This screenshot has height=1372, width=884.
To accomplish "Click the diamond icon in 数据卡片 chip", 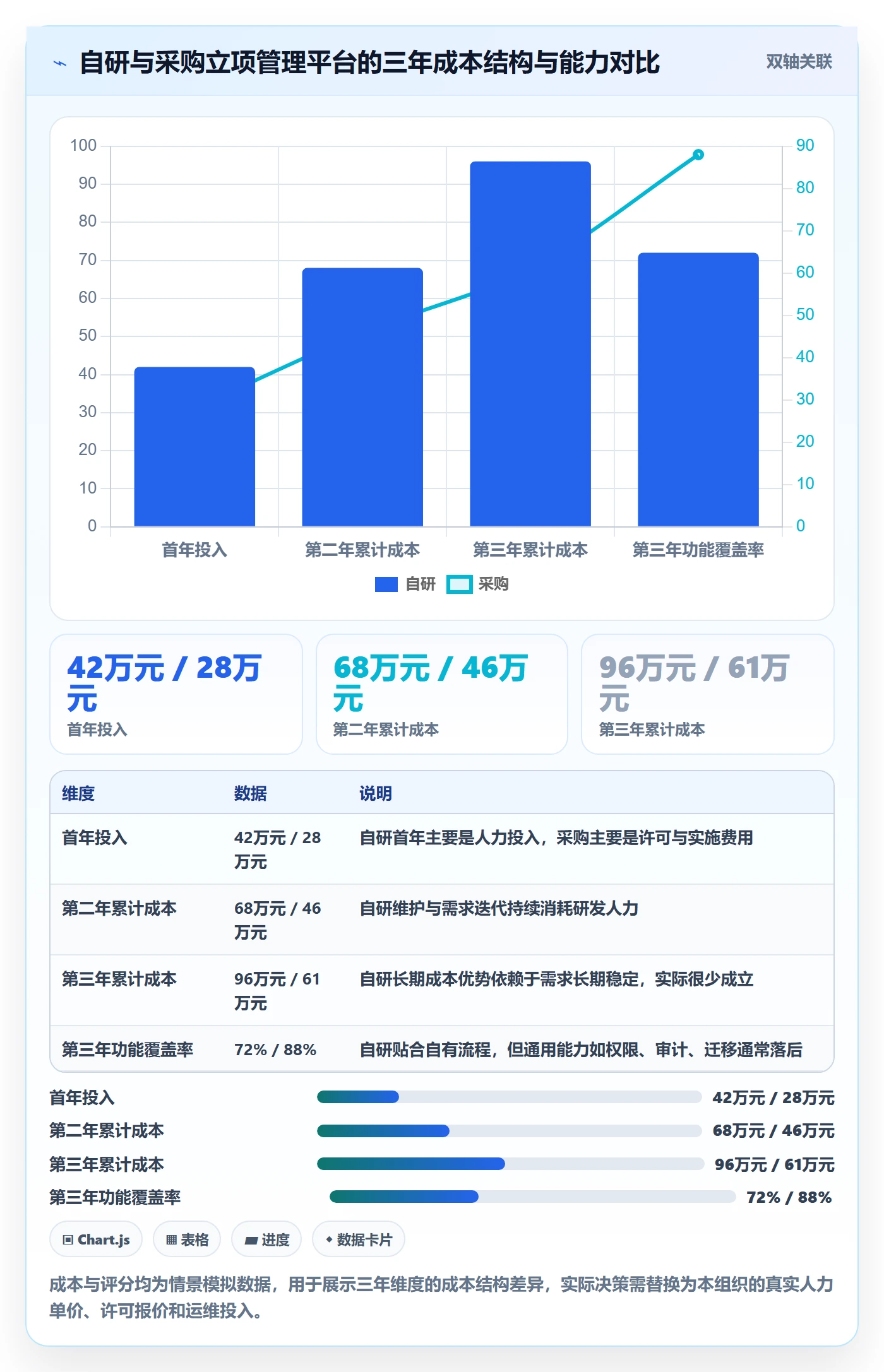I will (x=329, y=1239).
